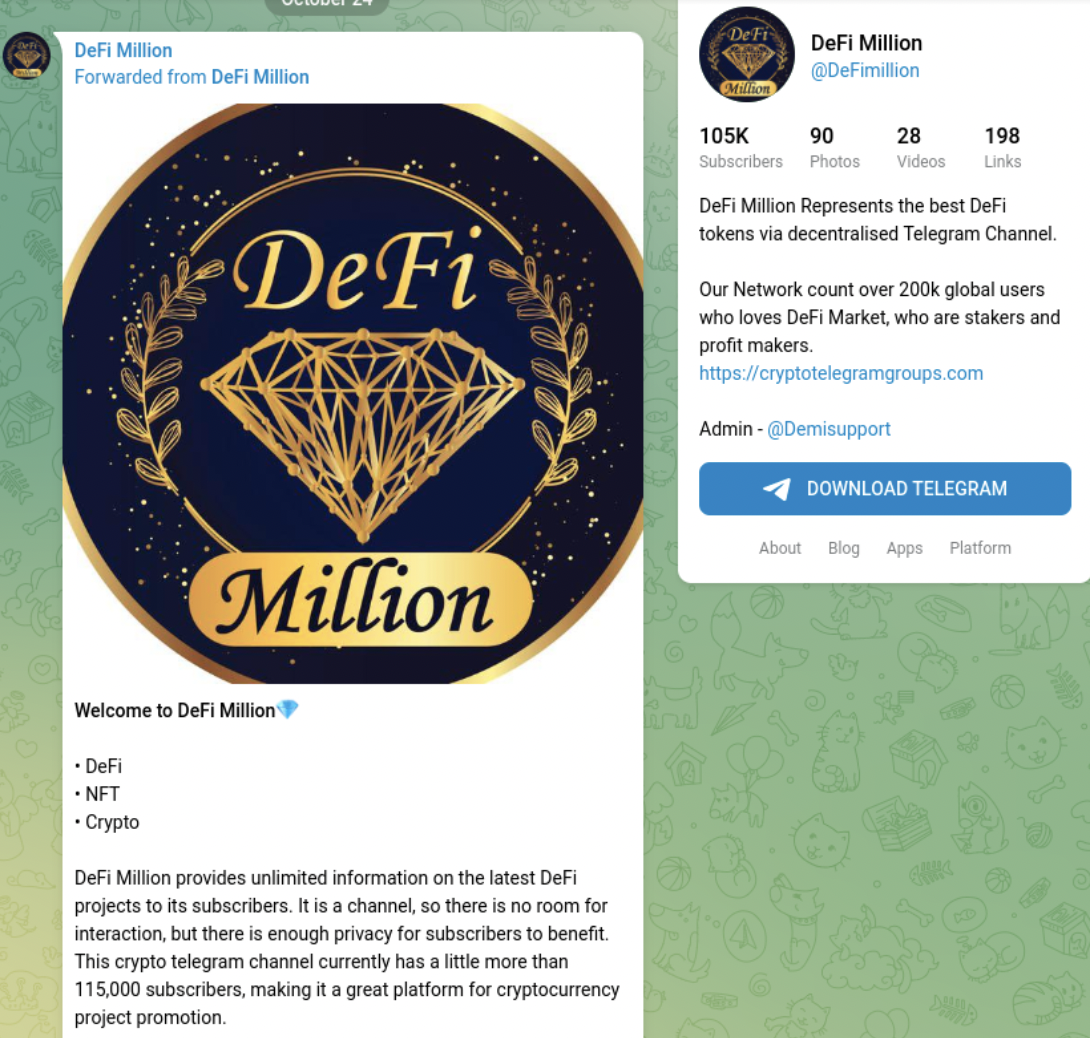The height and width of the screenshot is (1038, 1090).
Task: Open forwarded-from DeFi Million source link
Action: 260,76
